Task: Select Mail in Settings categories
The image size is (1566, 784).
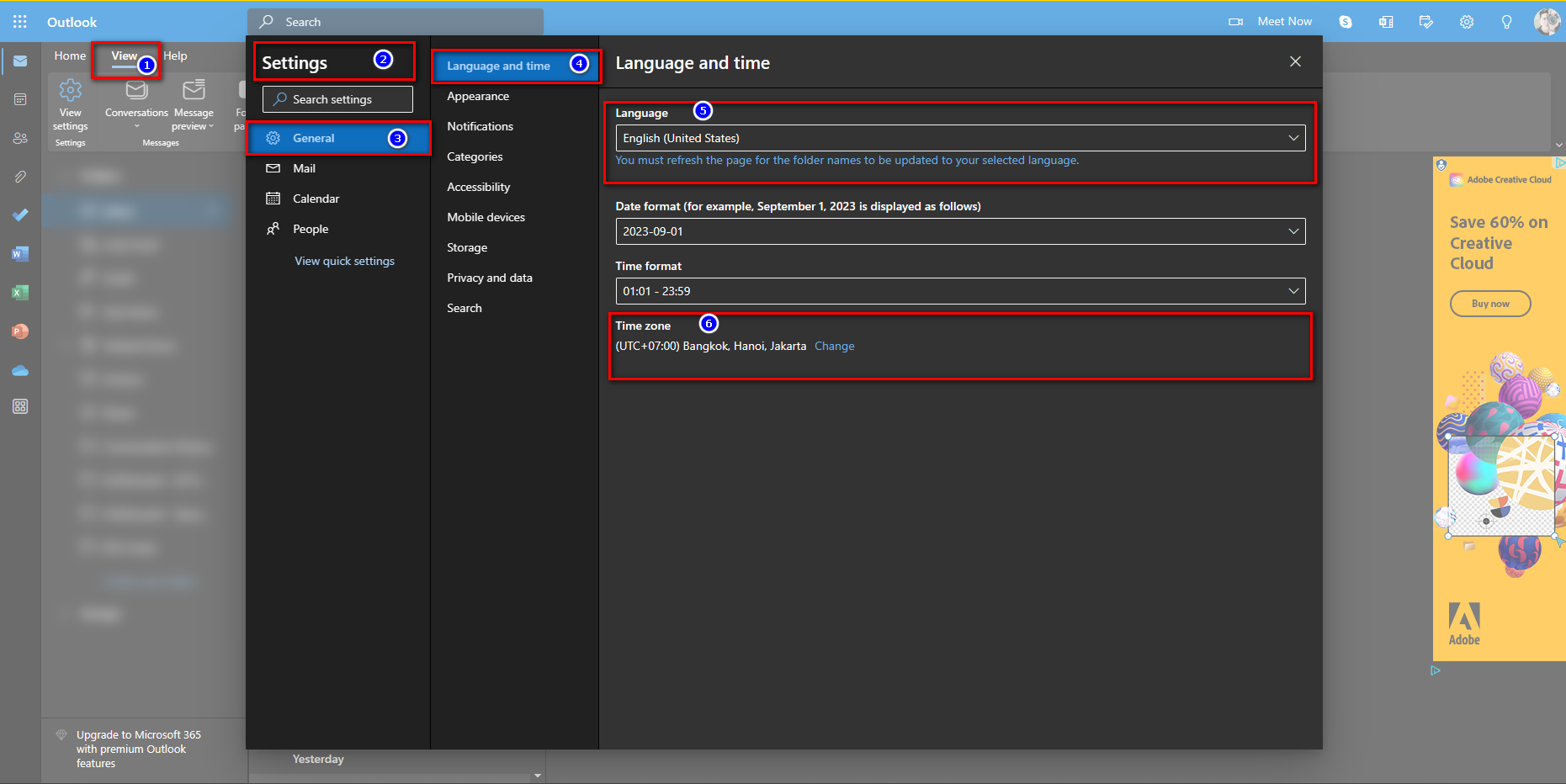Action: tap(338, 168)
